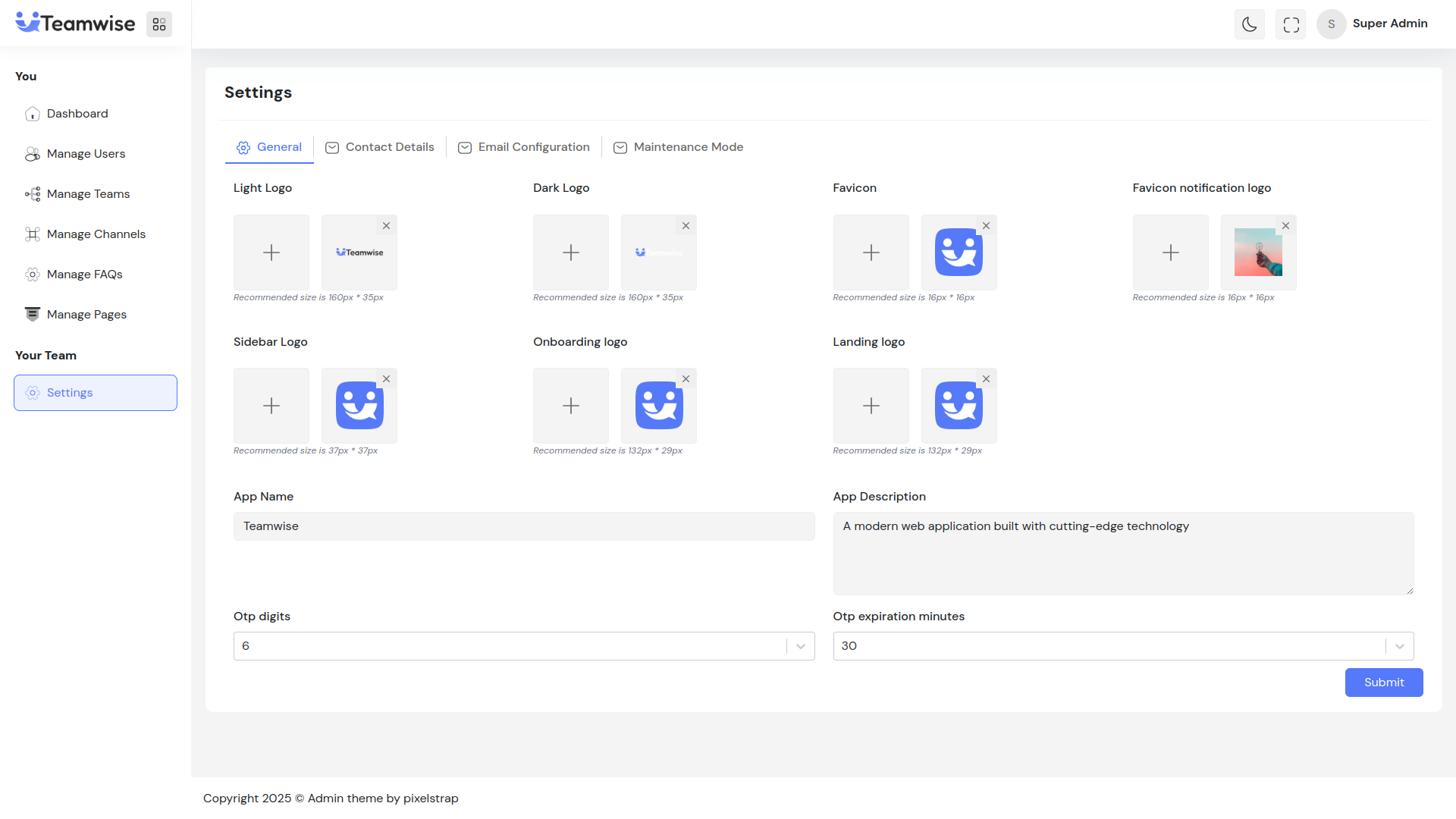
Task: Delete the Landing logo image
Action: coord(986,378)
